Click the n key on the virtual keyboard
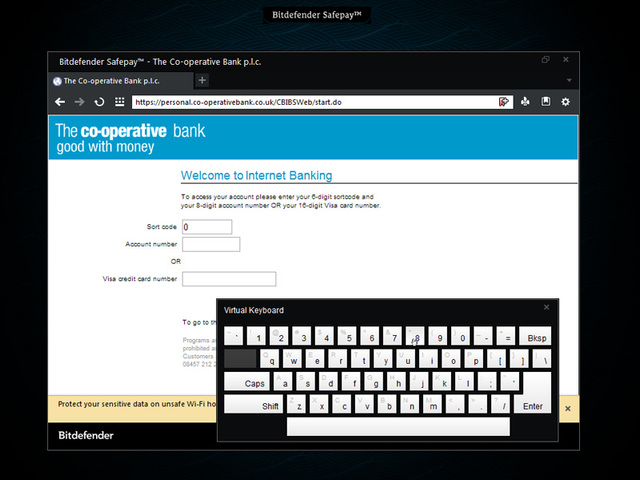Screen dimensions: 640x480 410,404
